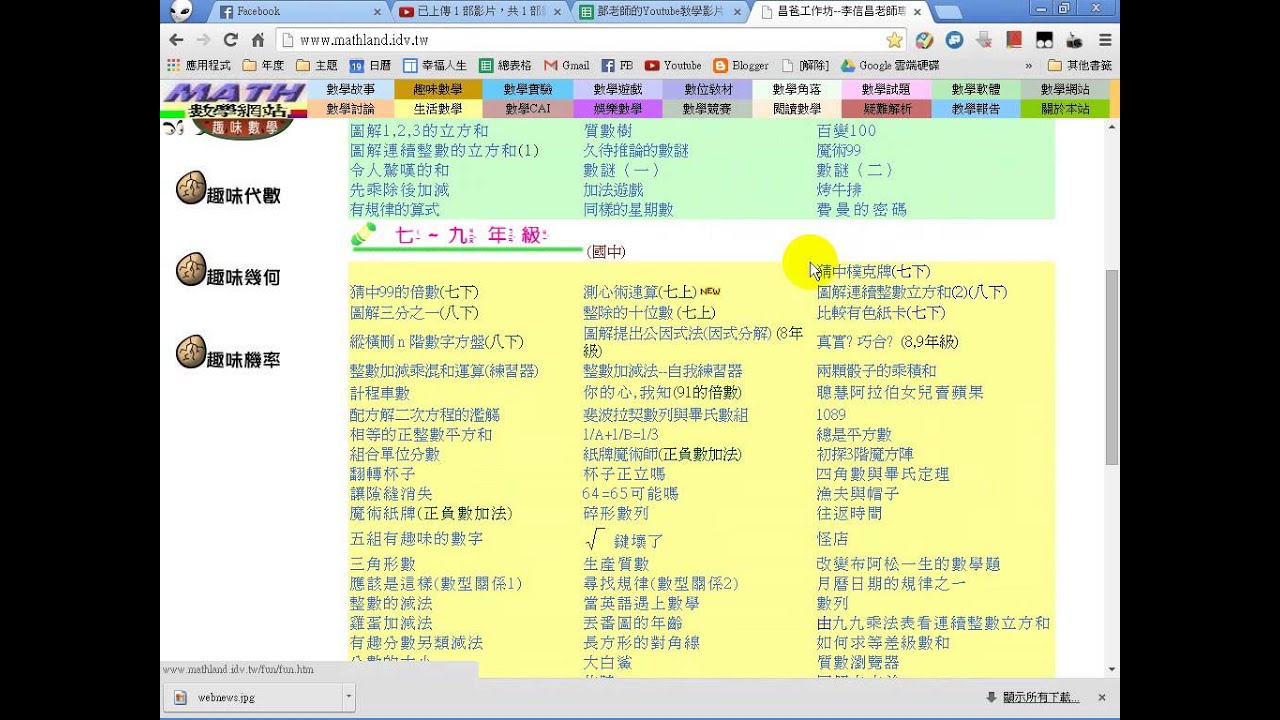
Task: Open the webnews.jpg download dropdown arrow
Action: [348, 697]
